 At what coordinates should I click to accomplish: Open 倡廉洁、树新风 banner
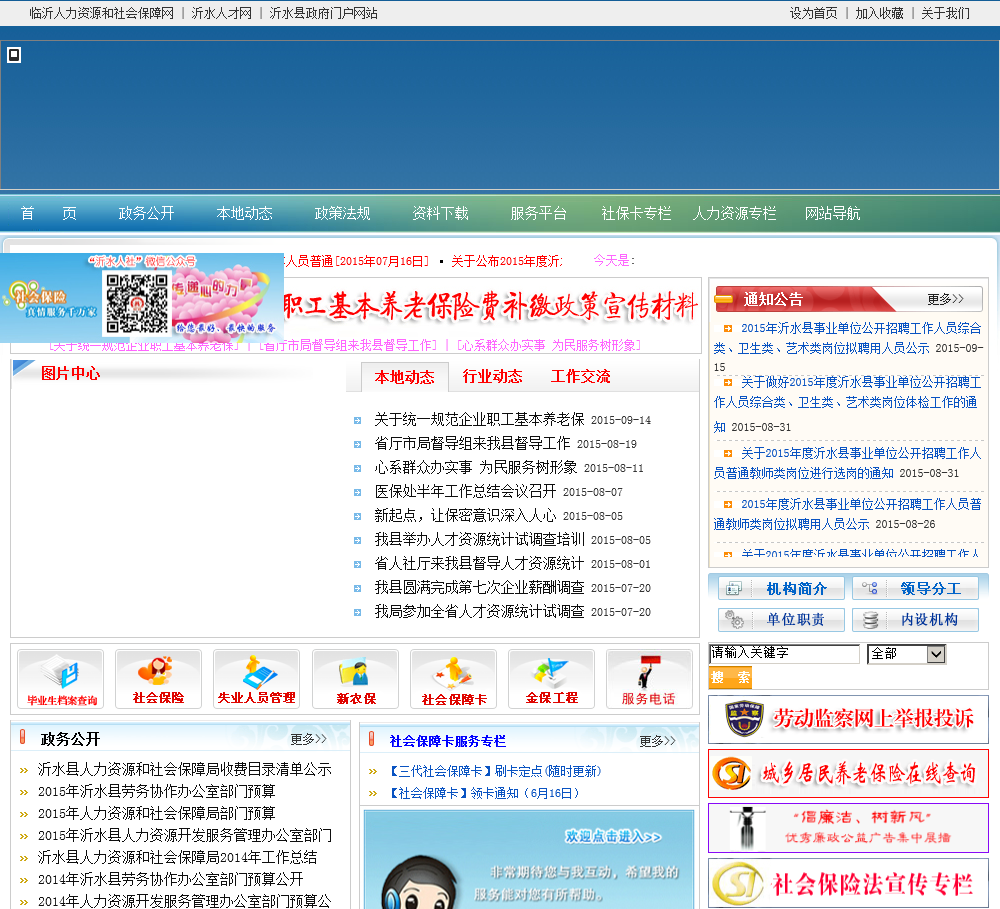(x=848, y=828)
